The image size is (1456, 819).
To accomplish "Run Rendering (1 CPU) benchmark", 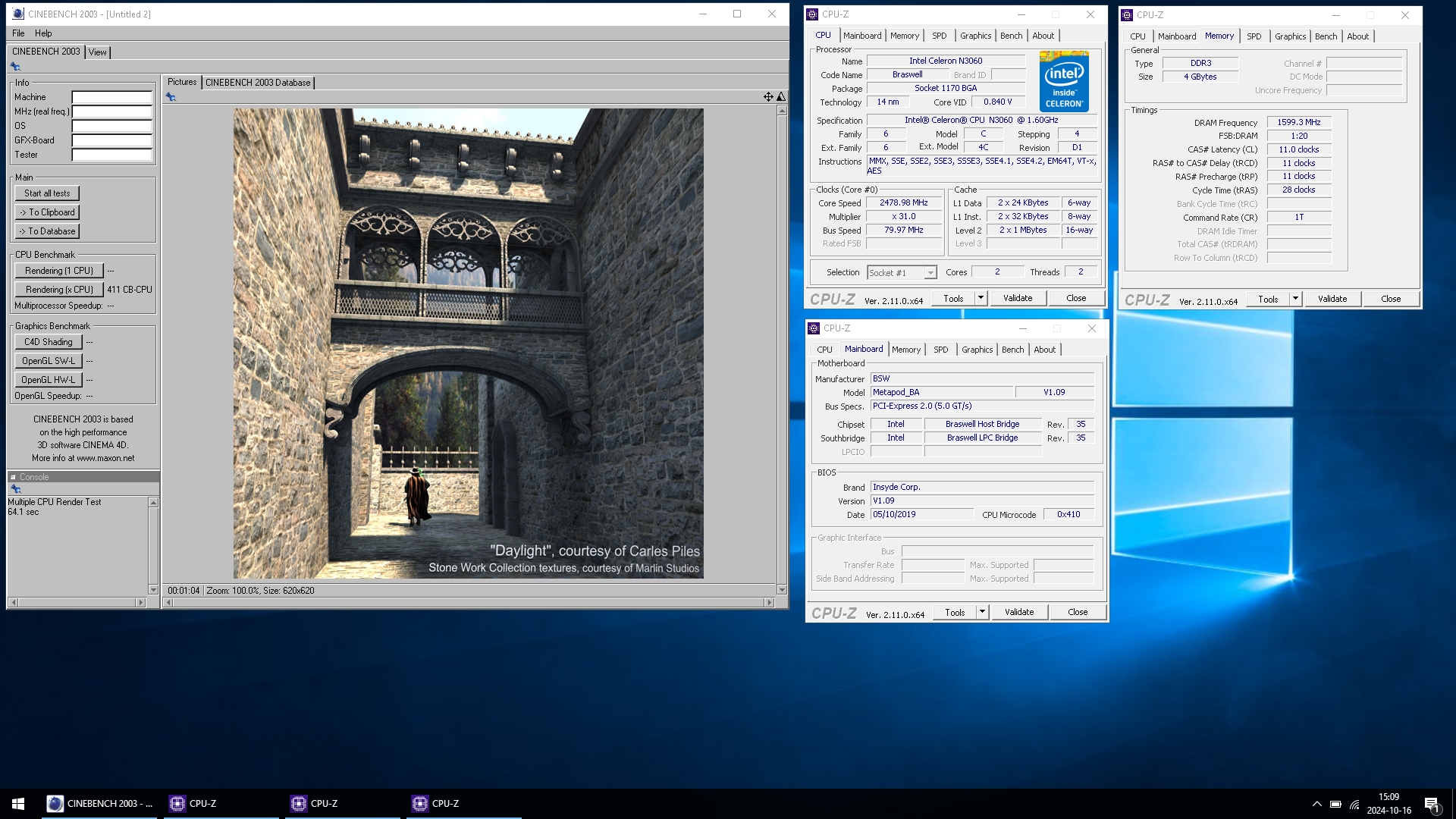I will 59,271.
